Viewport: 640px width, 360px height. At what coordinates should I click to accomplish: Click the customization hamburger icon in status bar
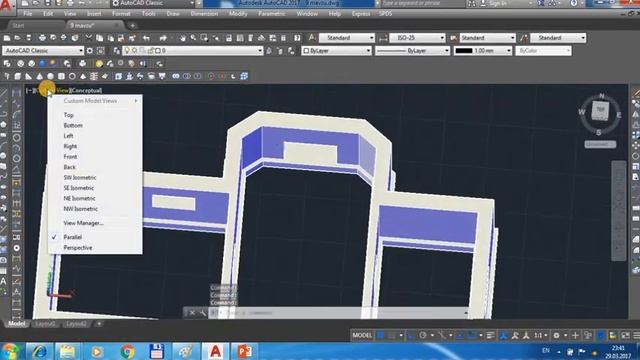pos(636,336)
